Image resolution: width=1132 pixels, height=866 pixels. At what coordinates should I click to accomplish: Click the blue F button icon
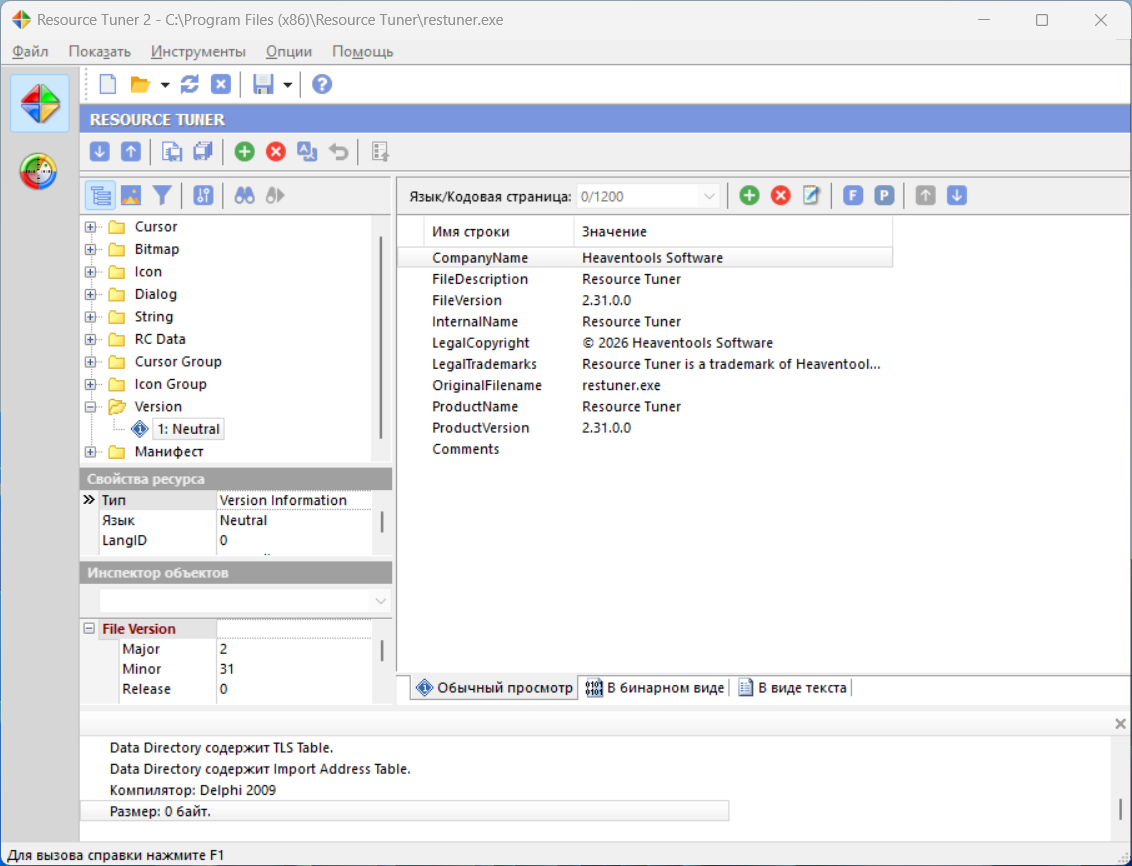(853, 196)
